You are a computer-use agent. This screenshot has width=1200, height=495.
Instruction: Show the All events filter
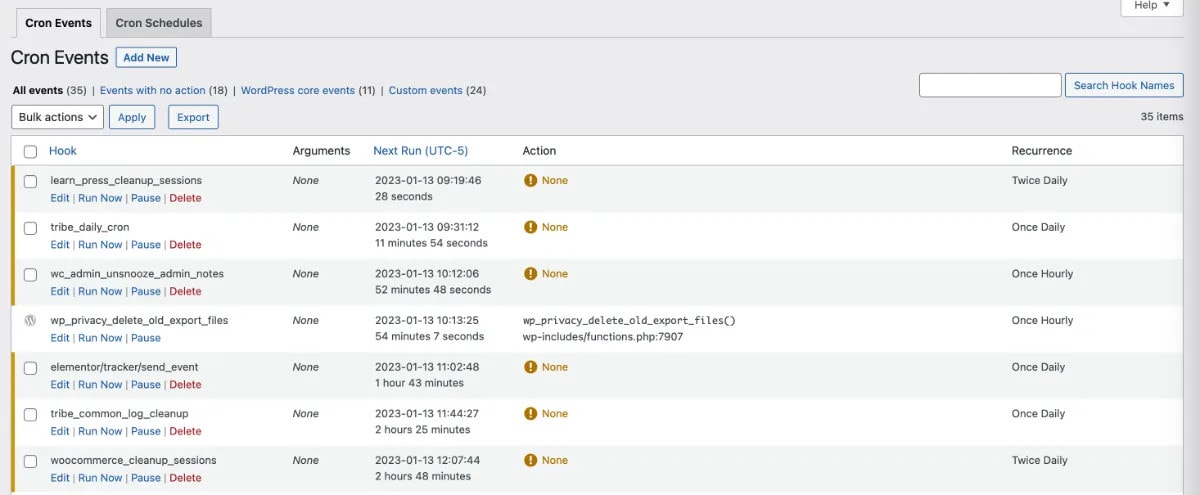[x=38, y=90]
